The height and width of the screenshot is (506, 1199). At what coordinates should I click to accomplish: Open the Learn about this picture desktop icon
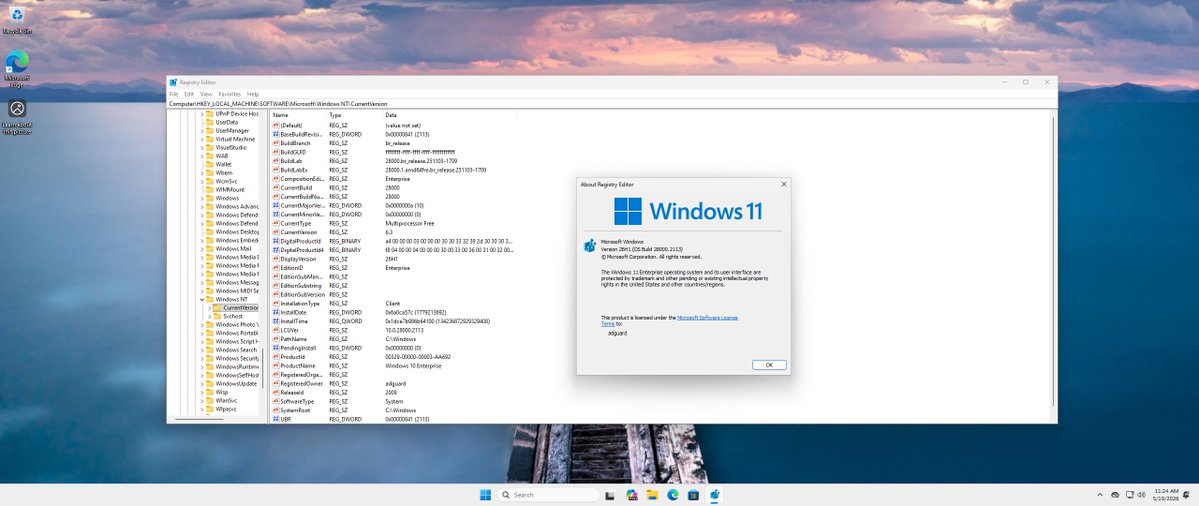point(17,116)
